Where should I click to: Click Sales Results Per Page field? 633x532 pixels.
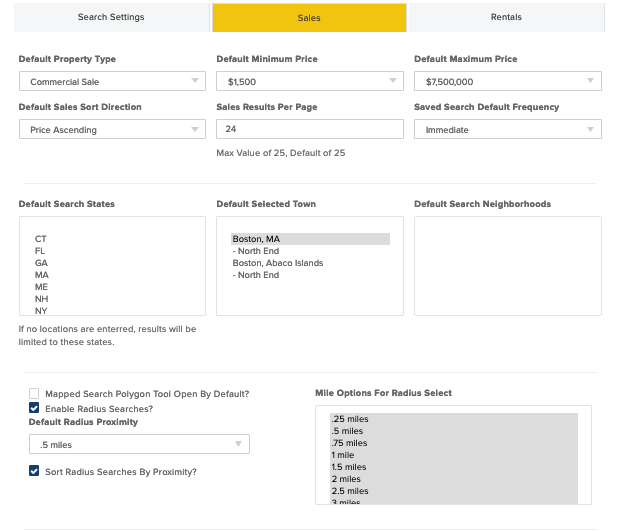pyautogui.click(x=310, y=129)
